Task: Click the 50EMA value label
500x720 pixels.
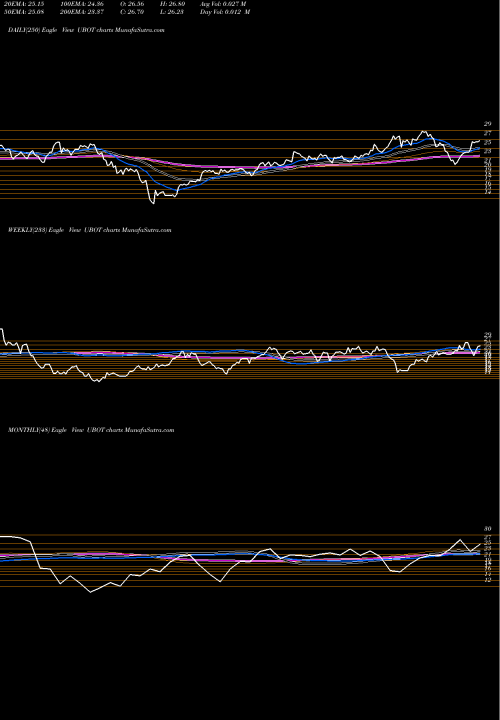Action: [x=22, y=12]
